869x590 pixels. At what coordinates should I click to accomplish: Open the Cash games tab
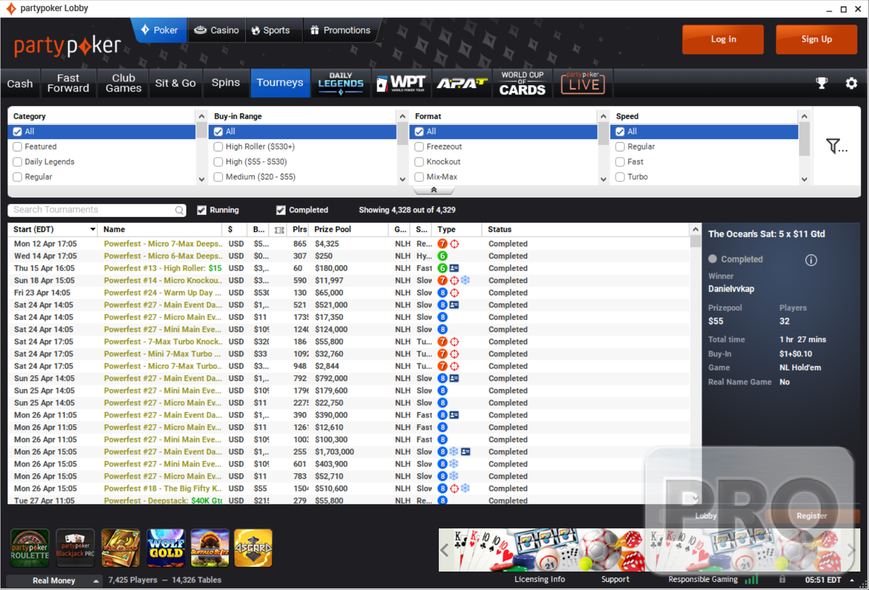click(20, 84)
